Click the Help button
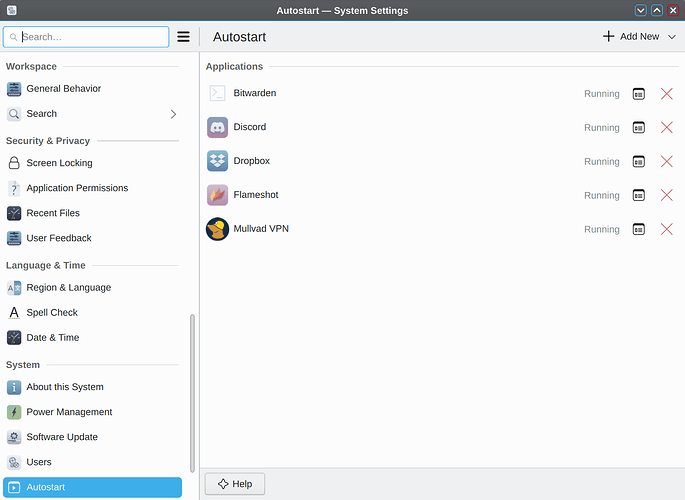Screen dimensions: 685x500 [235, 484]
